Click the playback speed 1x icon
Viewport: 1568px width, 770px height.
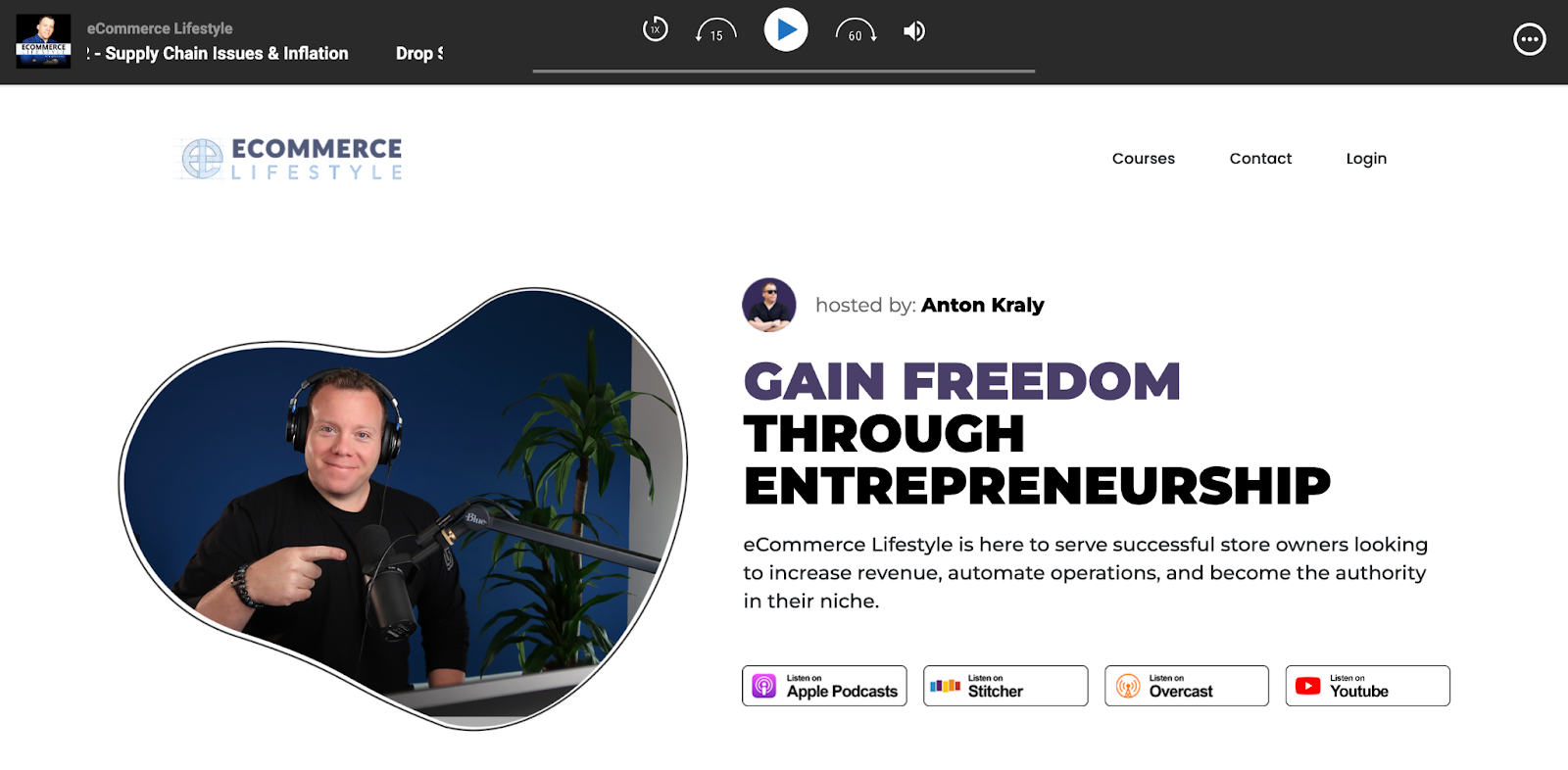655,29
